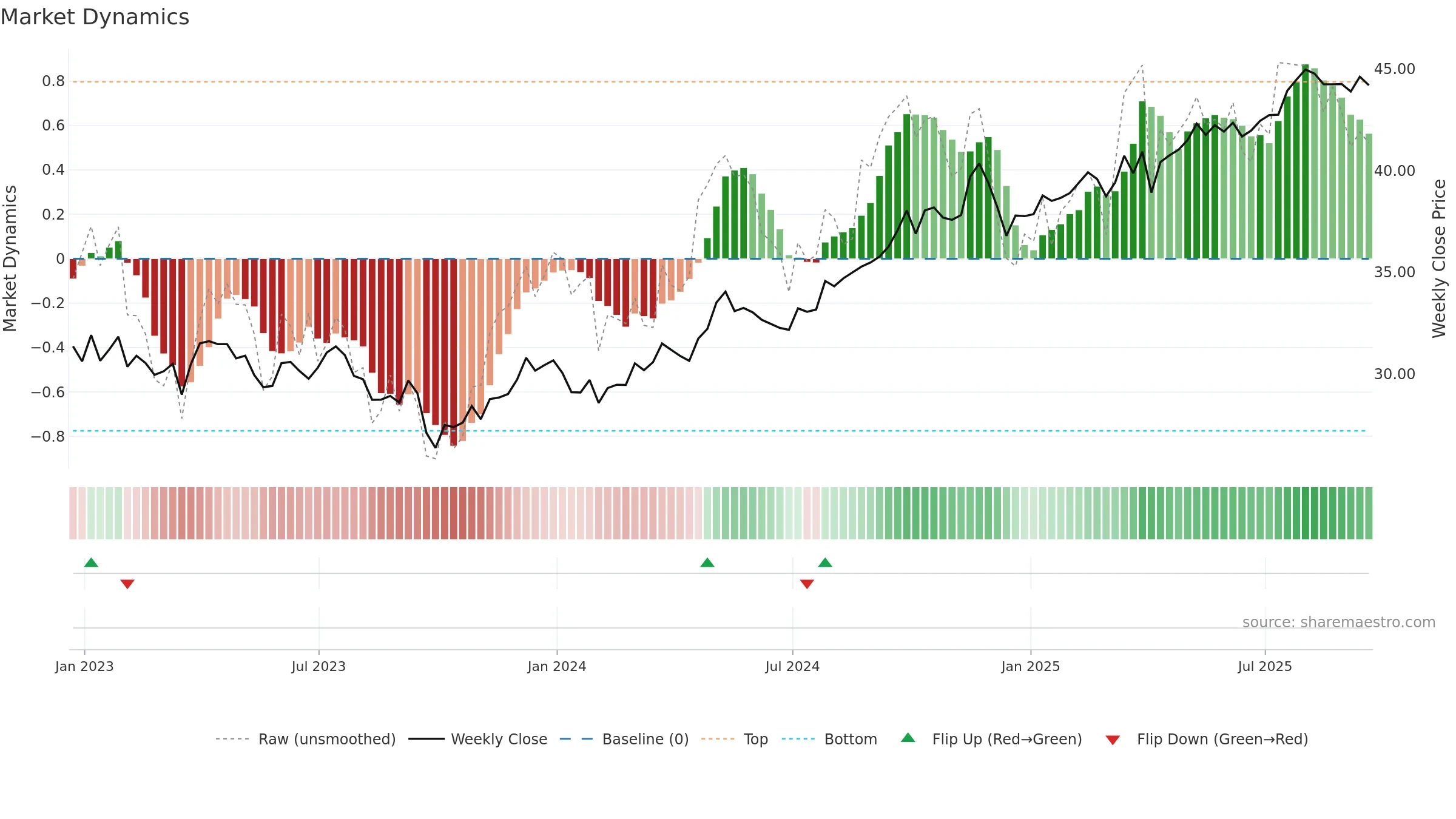Click the −0.8 left axis tick label

(48, 437)
